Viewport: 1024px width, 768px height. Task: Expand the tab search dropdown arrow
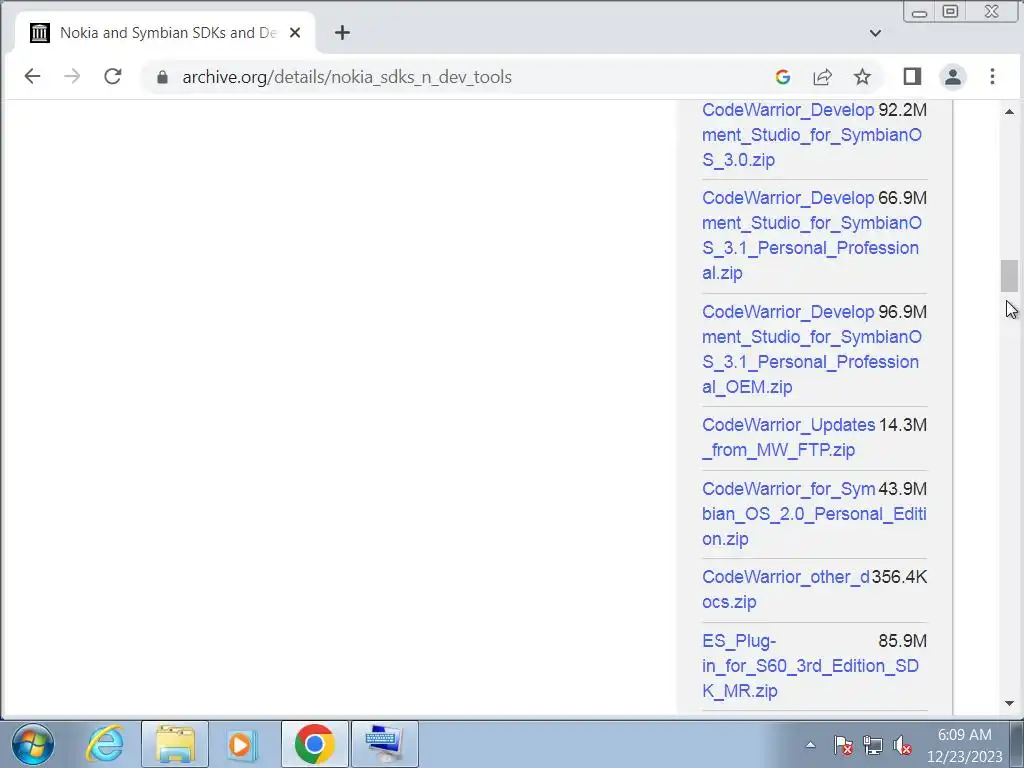[x=876, y=33]
